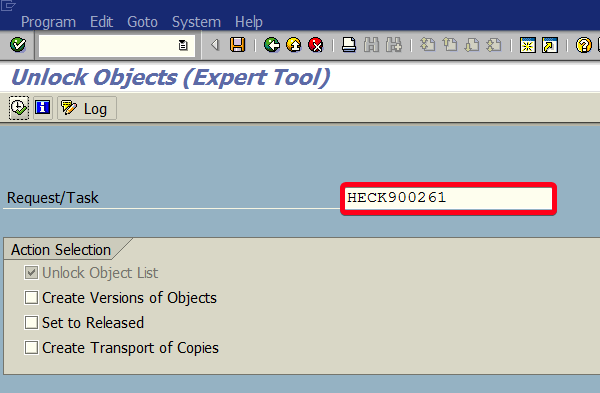This screenshot has height=393, width=600.
Task: Click the green Back arrow icon
Action: point(272,45)
